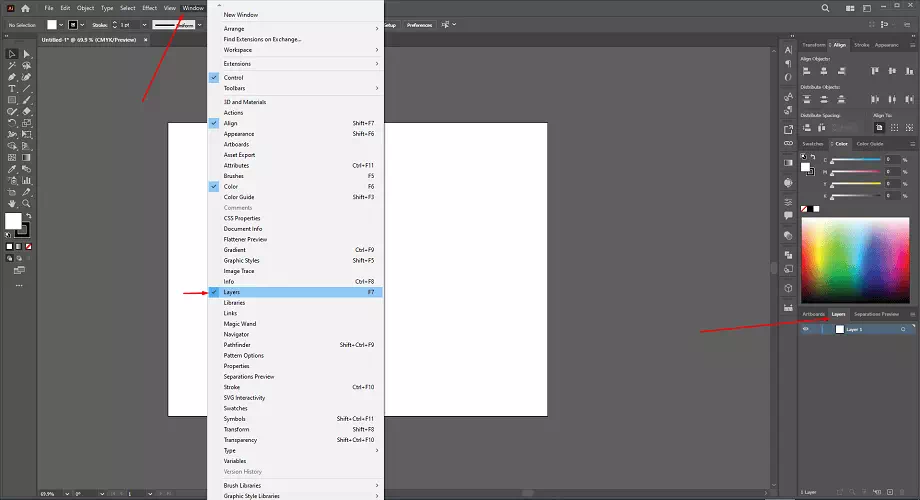
Task: Click the Cyan color slider
Action: tap(856, 160)
